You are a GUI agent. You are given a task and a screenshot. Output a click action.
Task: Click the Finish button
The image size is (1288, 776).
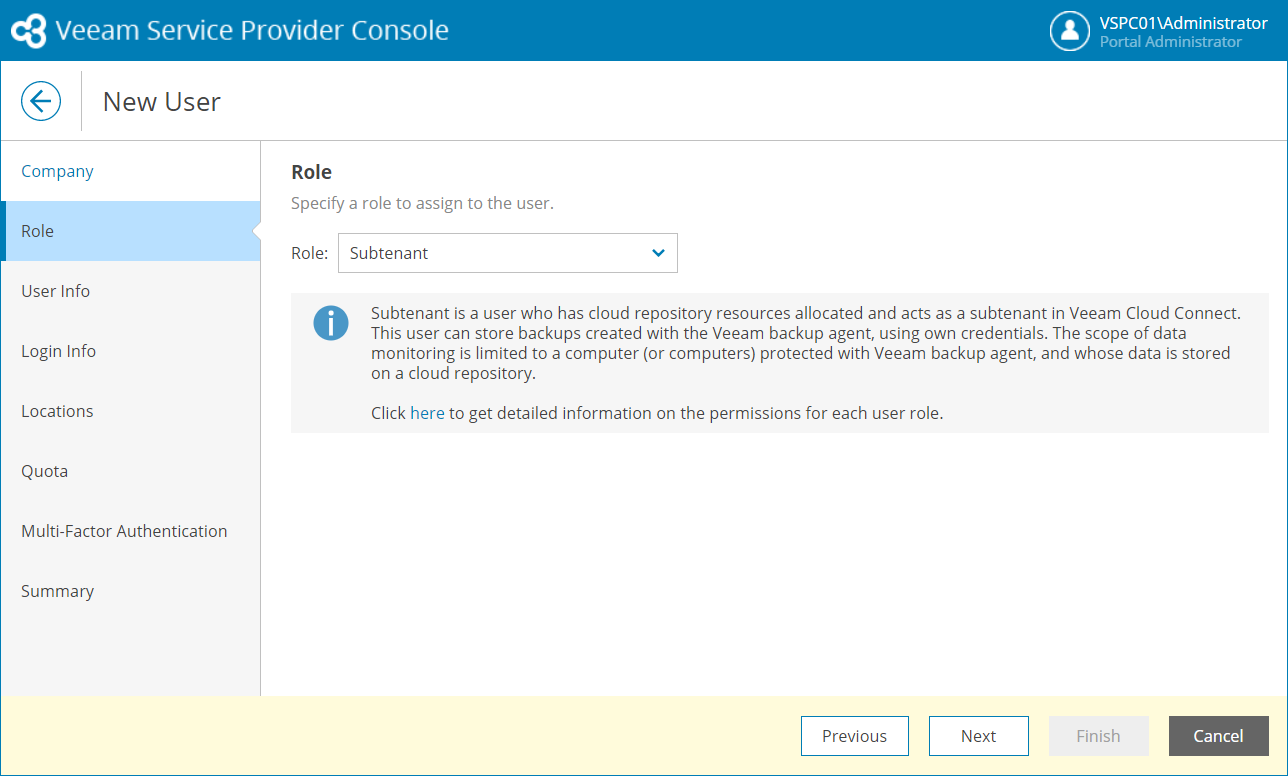1098,736
